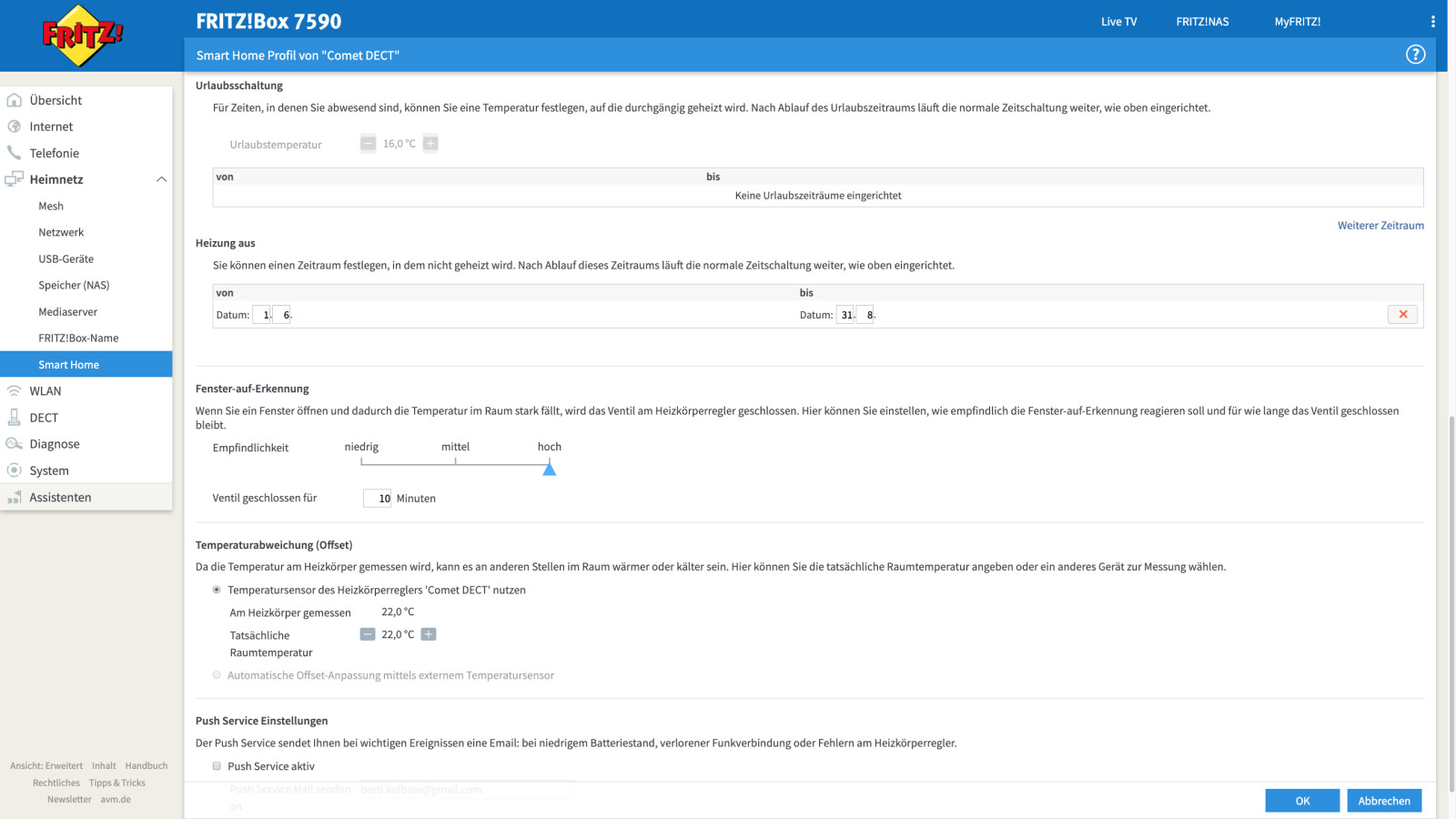
Task: Open FRITZ!NAS from the top bar
Action: [x=1202, y=22]
